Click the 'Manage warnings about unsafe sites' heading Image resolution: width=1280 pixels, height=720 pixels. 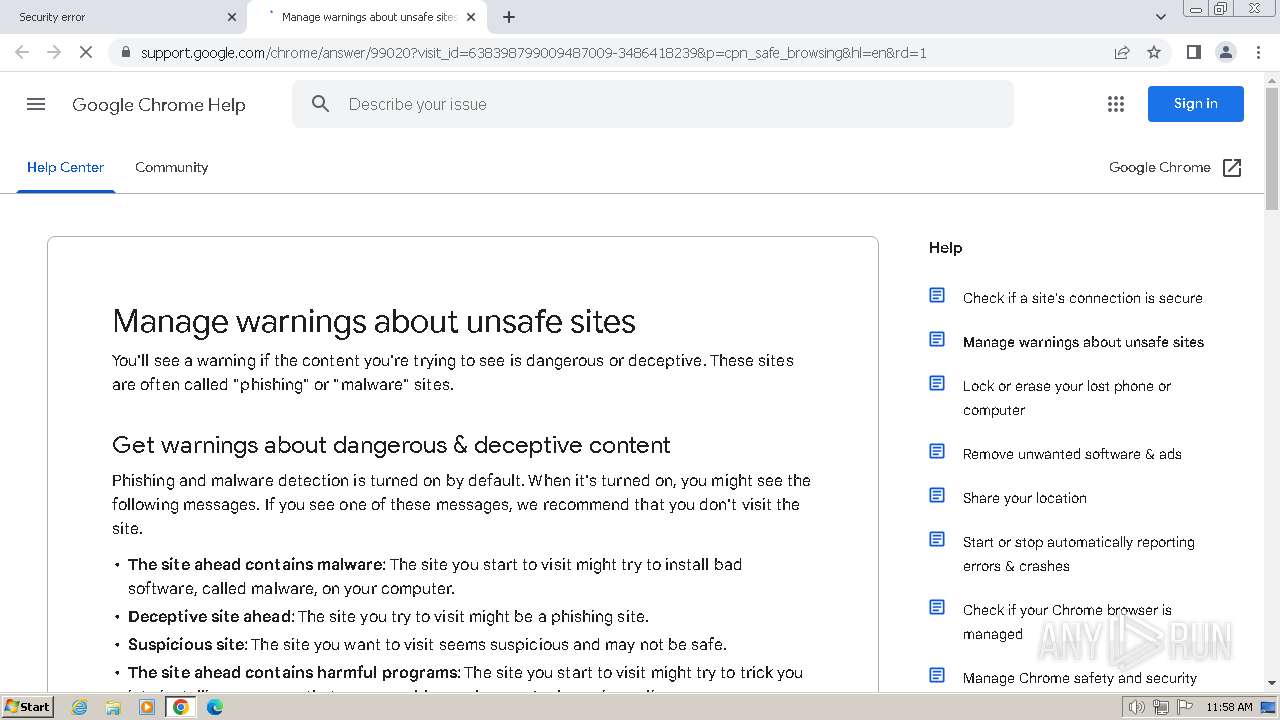click(x=374, y=322)
